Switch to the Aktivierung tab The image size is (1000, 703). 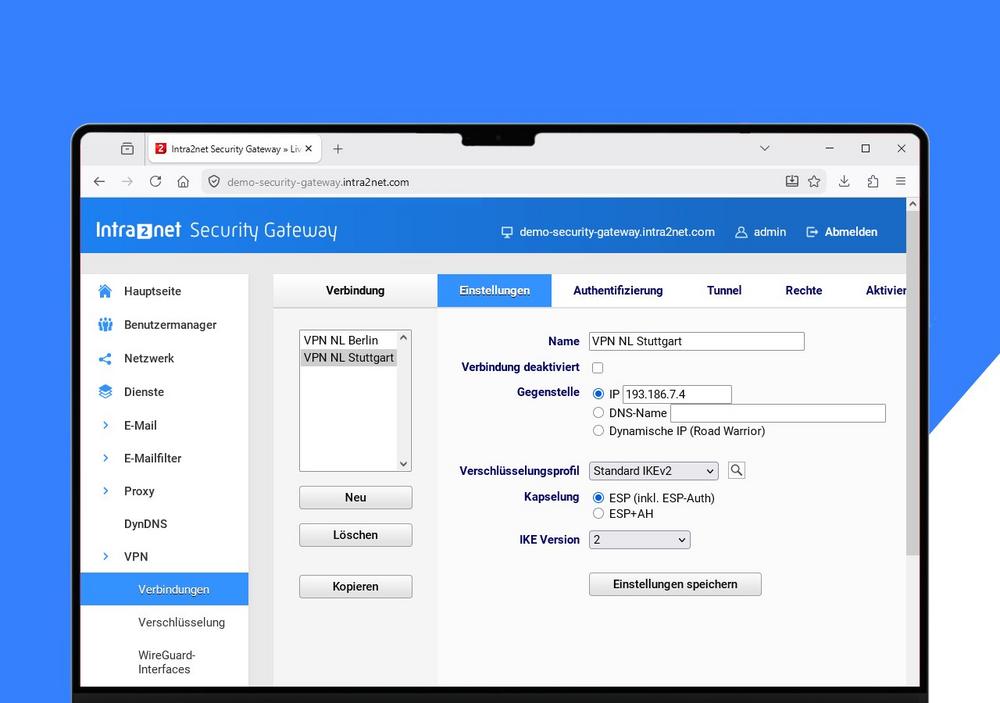pos(885,290)
